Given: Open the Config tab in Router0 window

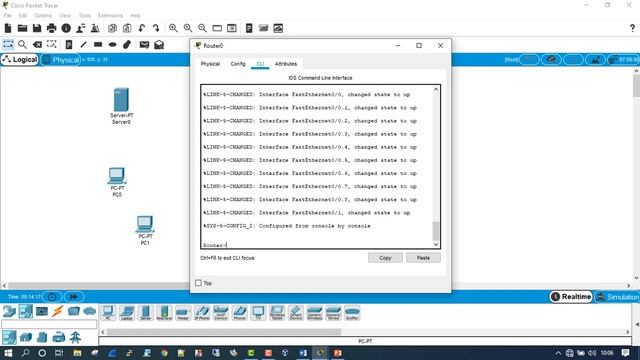Looking at the screenshot, I should [238, 64].
